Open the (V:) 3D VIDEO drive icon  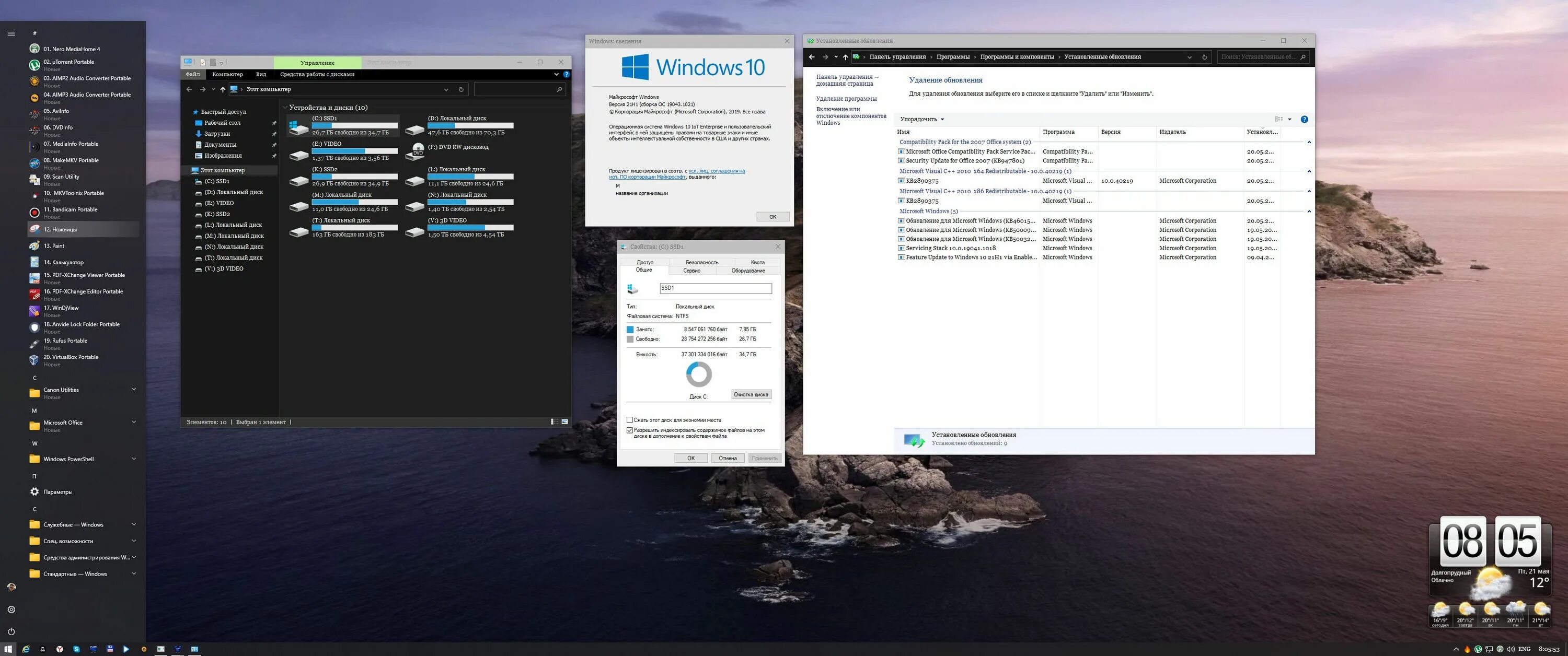tap(414, 231)
